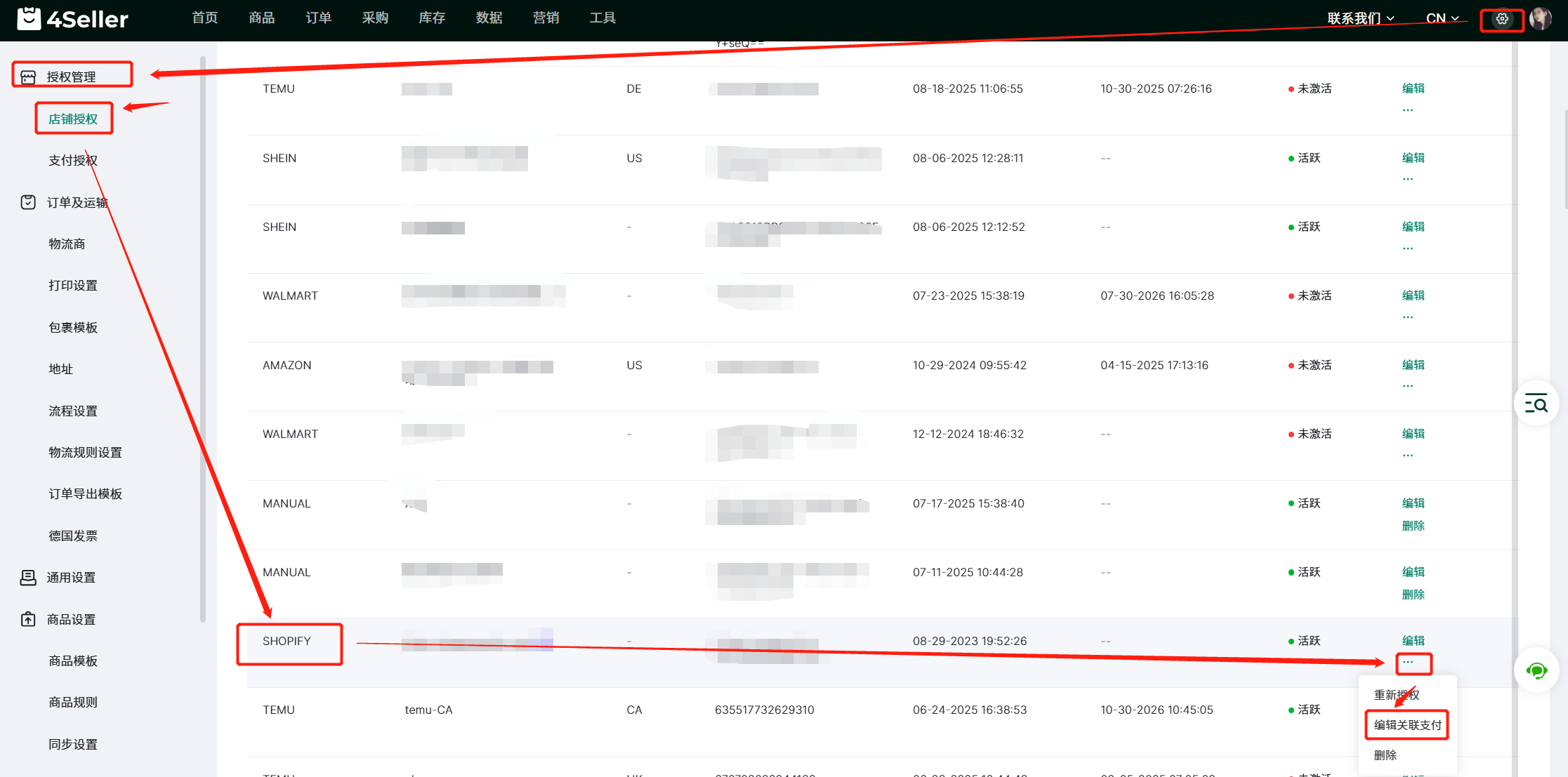This screenshot has height=777, width=1568.
Task: Open more options for SHOPIFY row
Action: (x=1408, y=662)
